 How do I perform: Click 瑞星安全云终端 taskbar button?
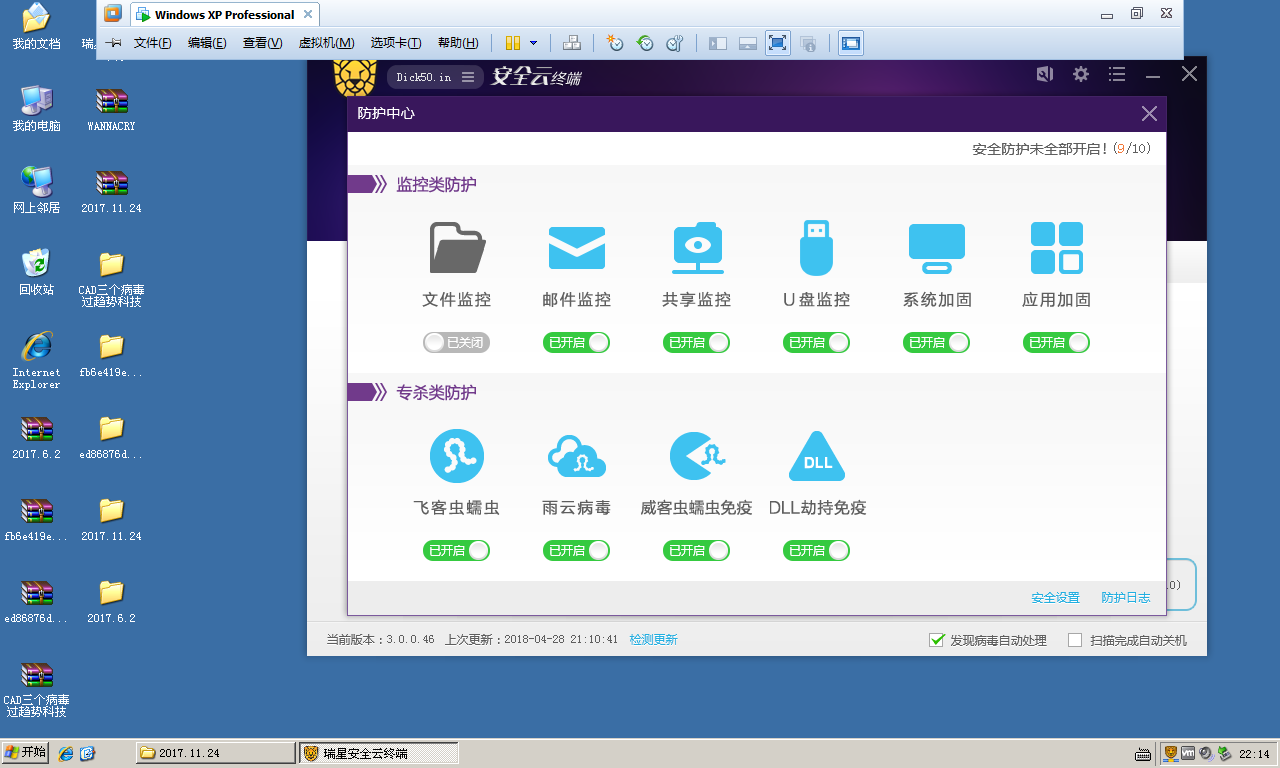(x=379, y=753)
